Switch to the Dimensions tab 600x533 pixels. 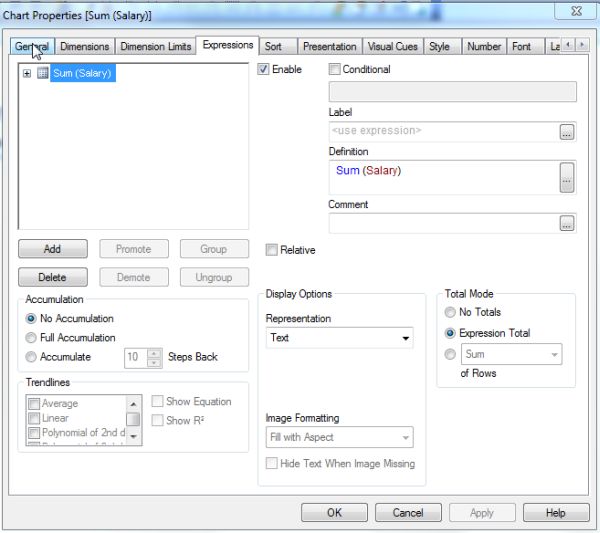click(x=85, y=47)
